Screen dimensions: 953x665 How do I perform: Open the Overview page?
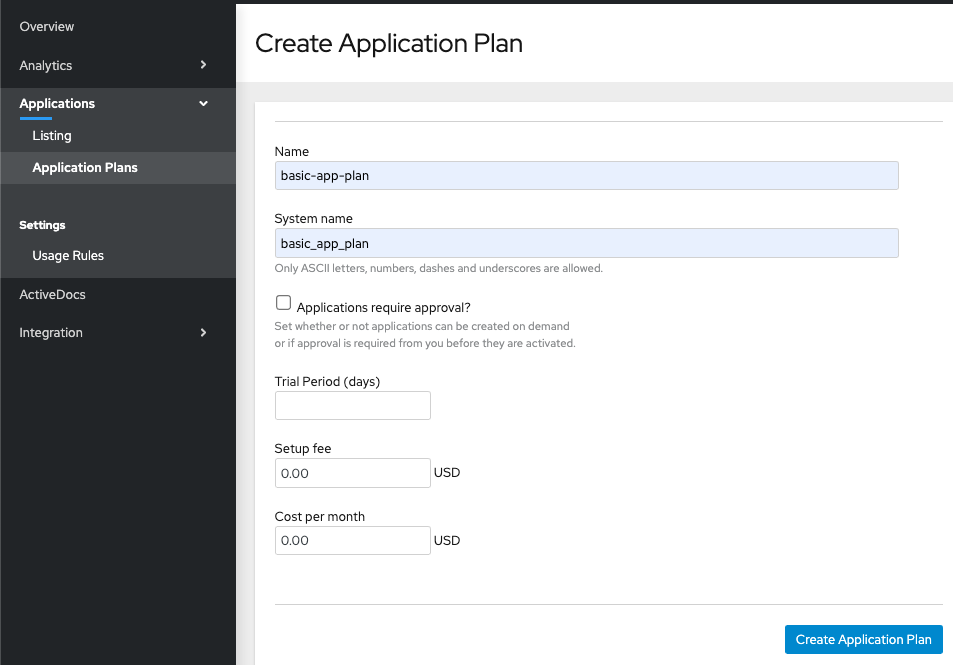point(47,26)
